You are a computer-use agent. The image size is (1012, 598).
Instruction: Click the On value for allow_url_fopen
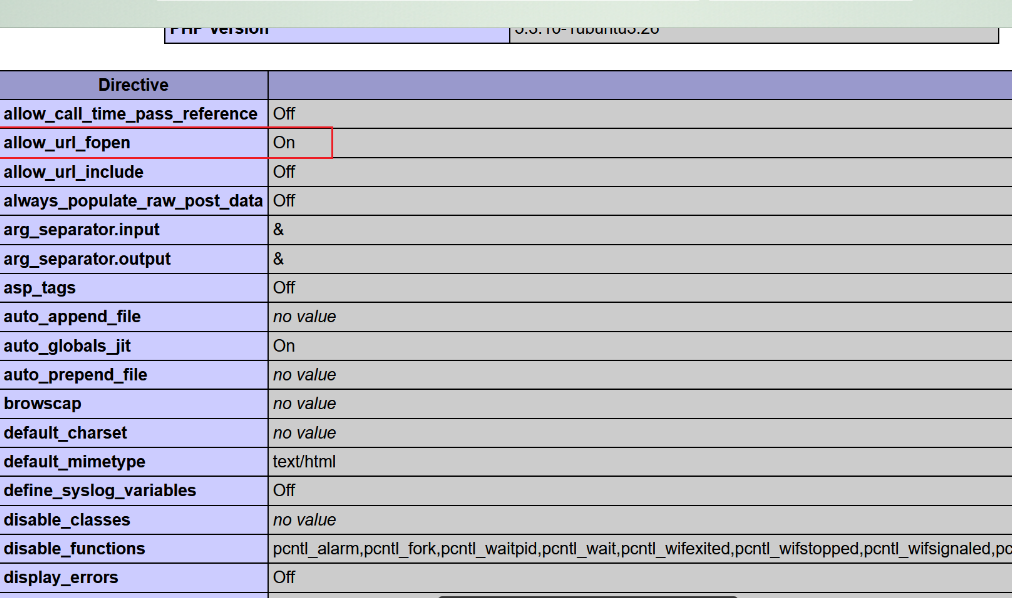coord(284,143)
